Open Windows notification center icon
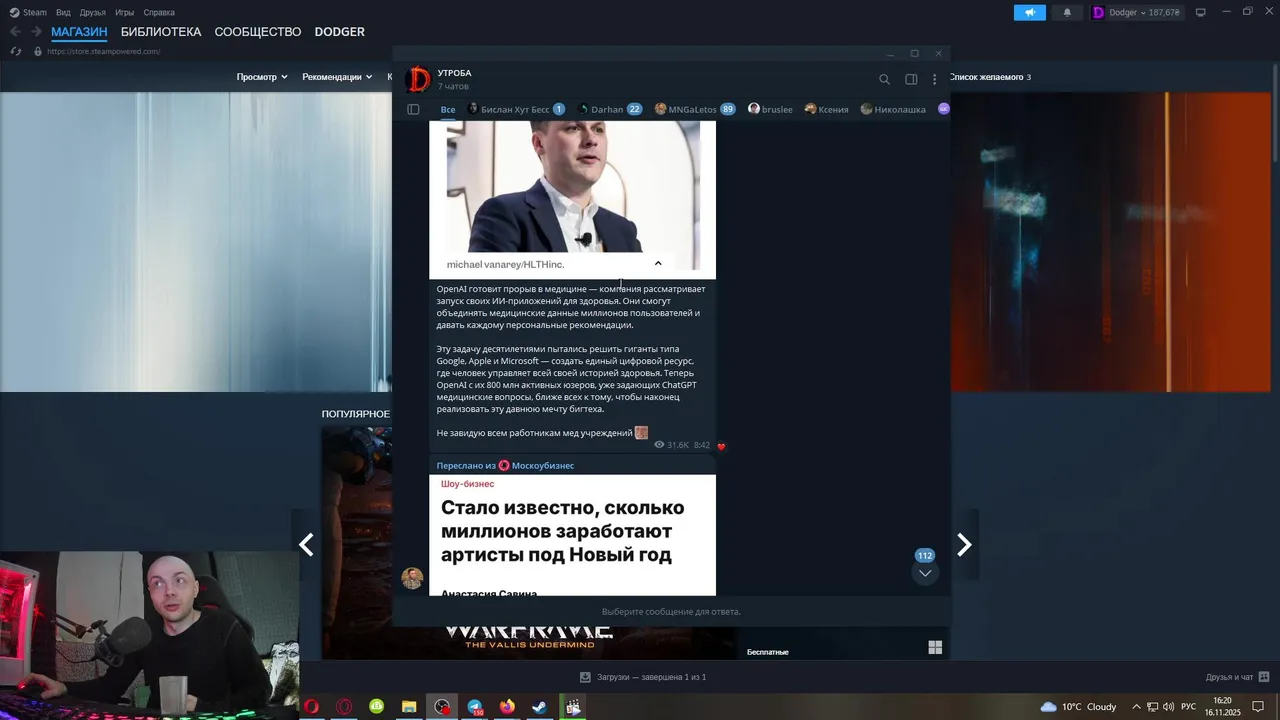Image resolution: width=1280 pixels, height=720 pixels. (x=1258, y=706)
